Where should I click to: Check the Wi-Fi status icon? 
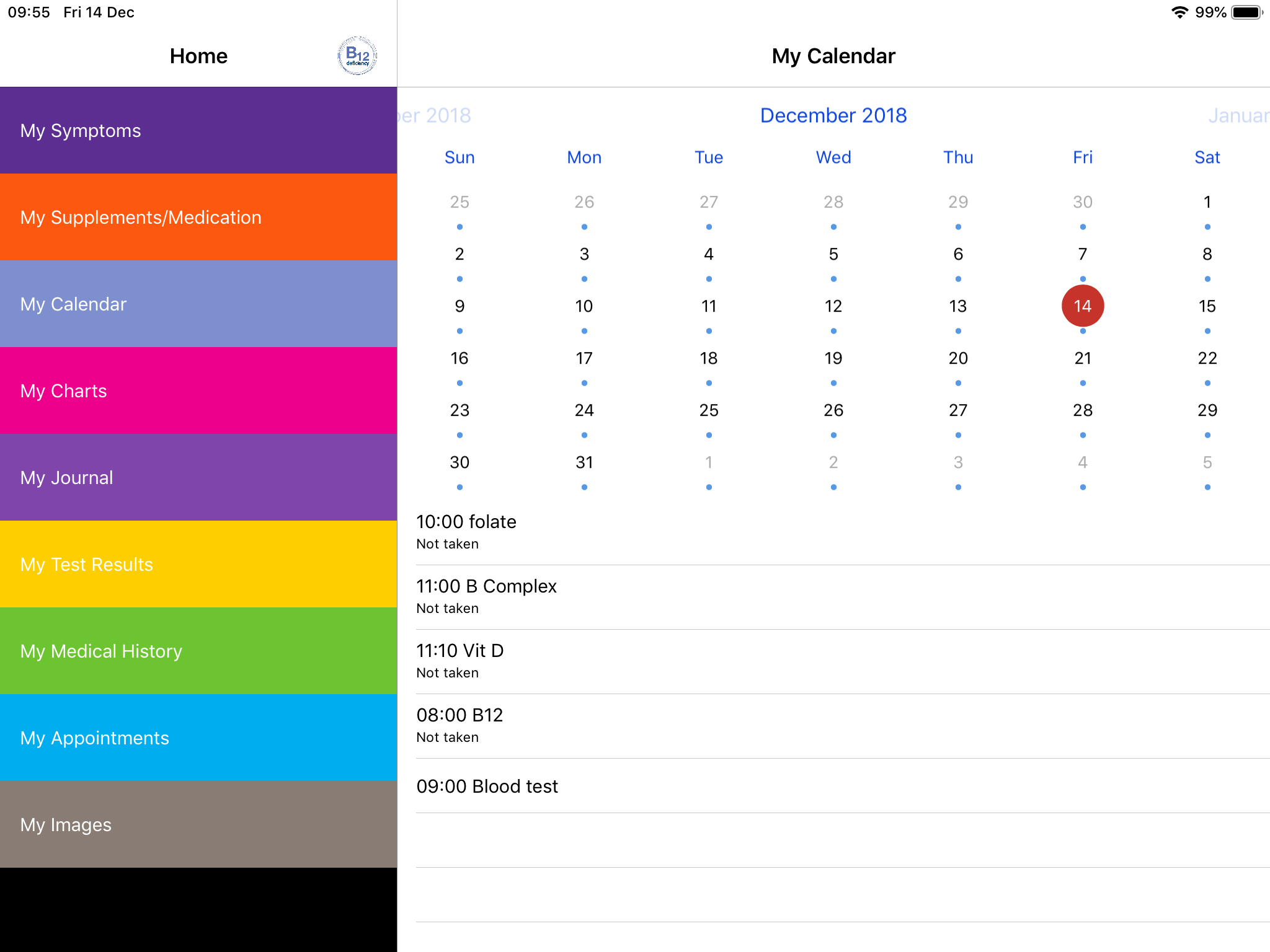(1179, 12)
